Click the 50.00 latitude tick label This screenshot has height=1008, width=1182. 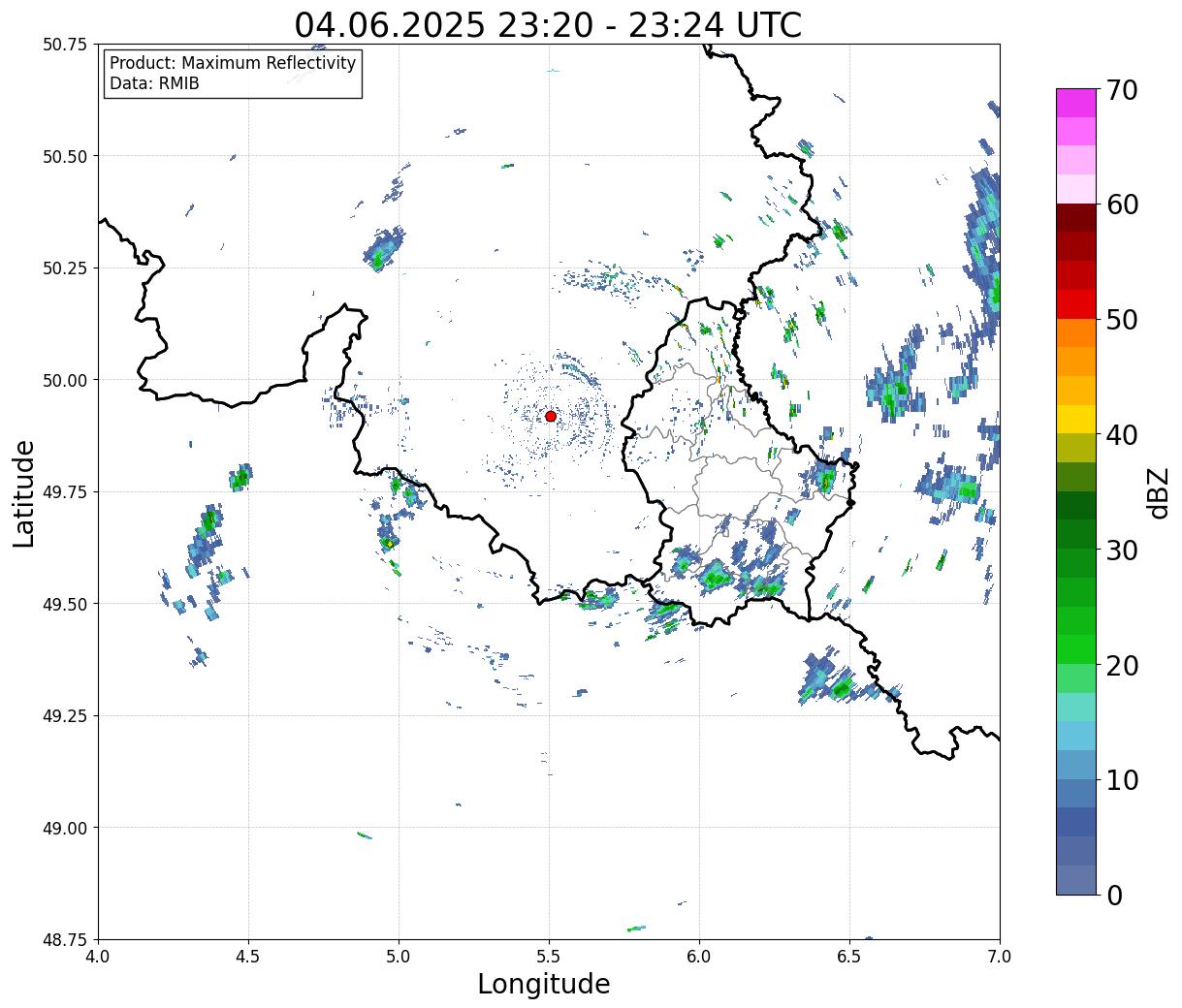pos(65,380)
